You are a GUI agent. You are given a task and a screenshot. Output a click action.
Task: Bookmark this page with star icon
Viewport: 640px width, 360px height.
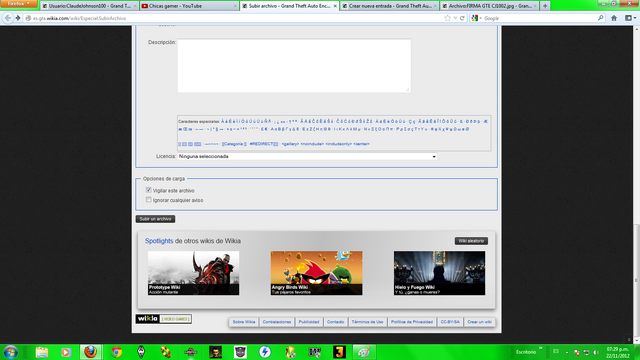click(x=448, y=18)
